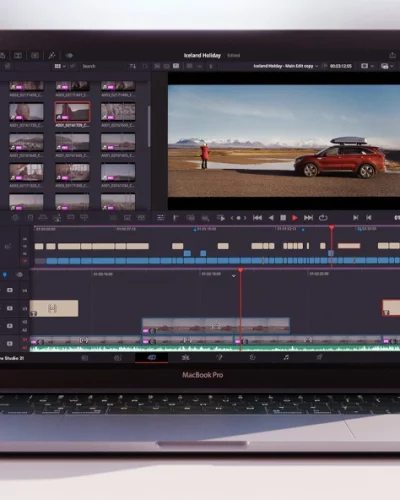Image resolution: width=400 pixels, height=500 pixels.
Task: Go to next clip marker button
Action: [356, 218]
